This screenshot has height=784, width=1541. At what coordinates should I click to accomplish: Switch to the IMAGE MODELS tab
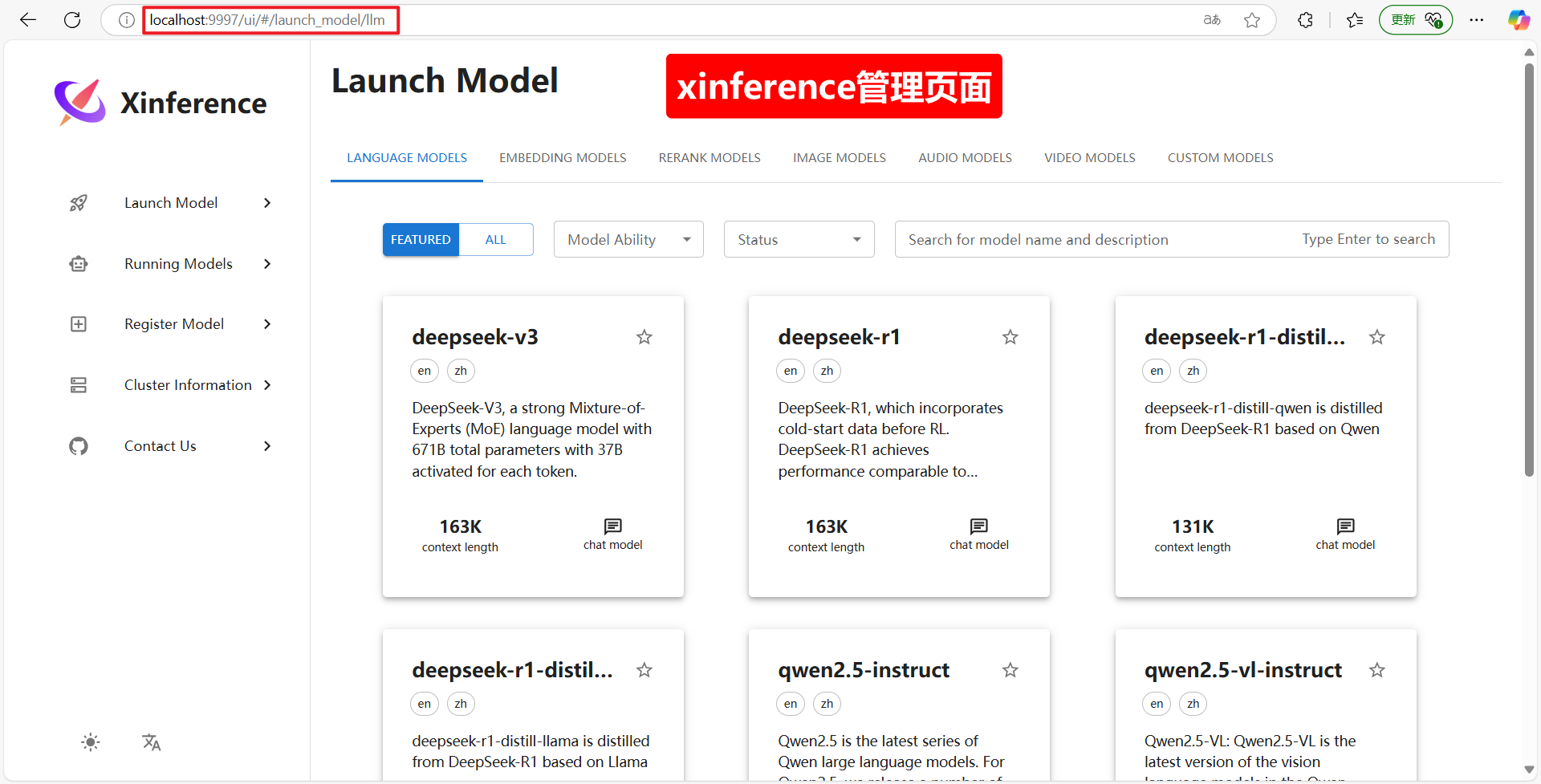pos(840,158)
